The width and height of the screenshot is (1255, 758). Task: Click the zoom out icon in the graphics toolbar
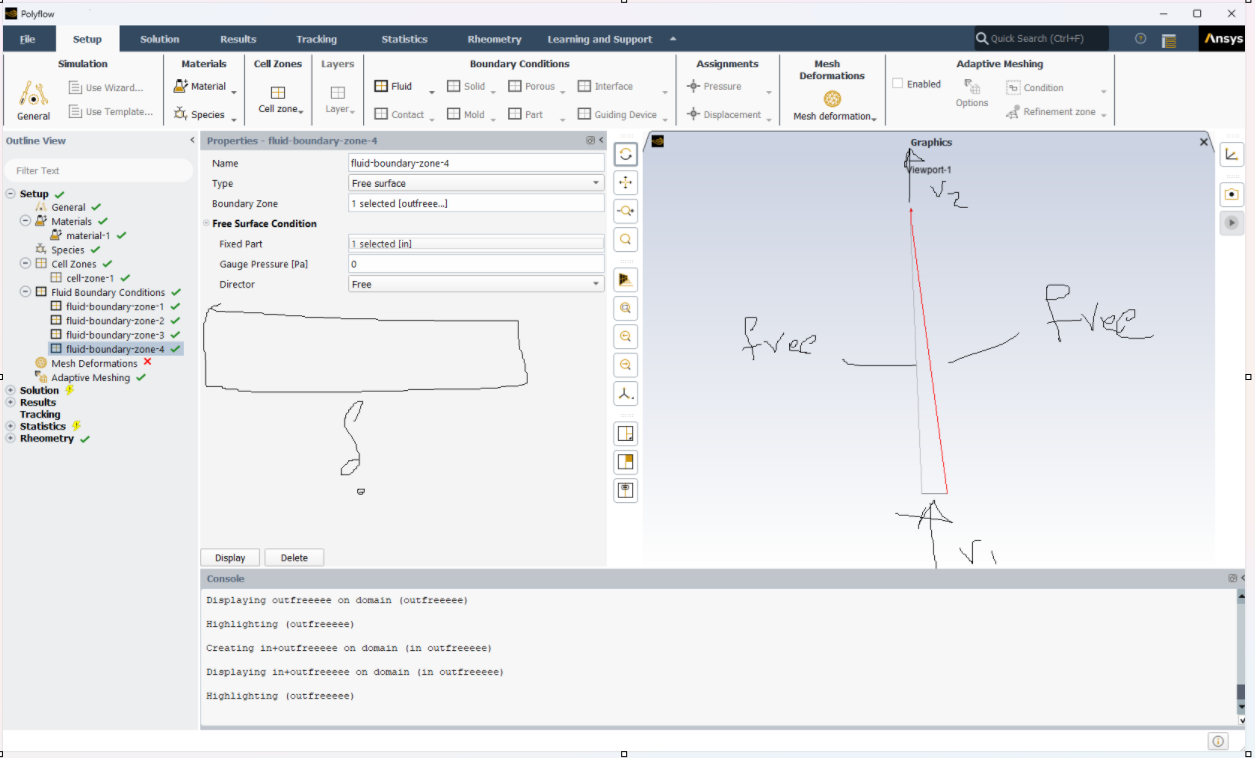[626, 365]
